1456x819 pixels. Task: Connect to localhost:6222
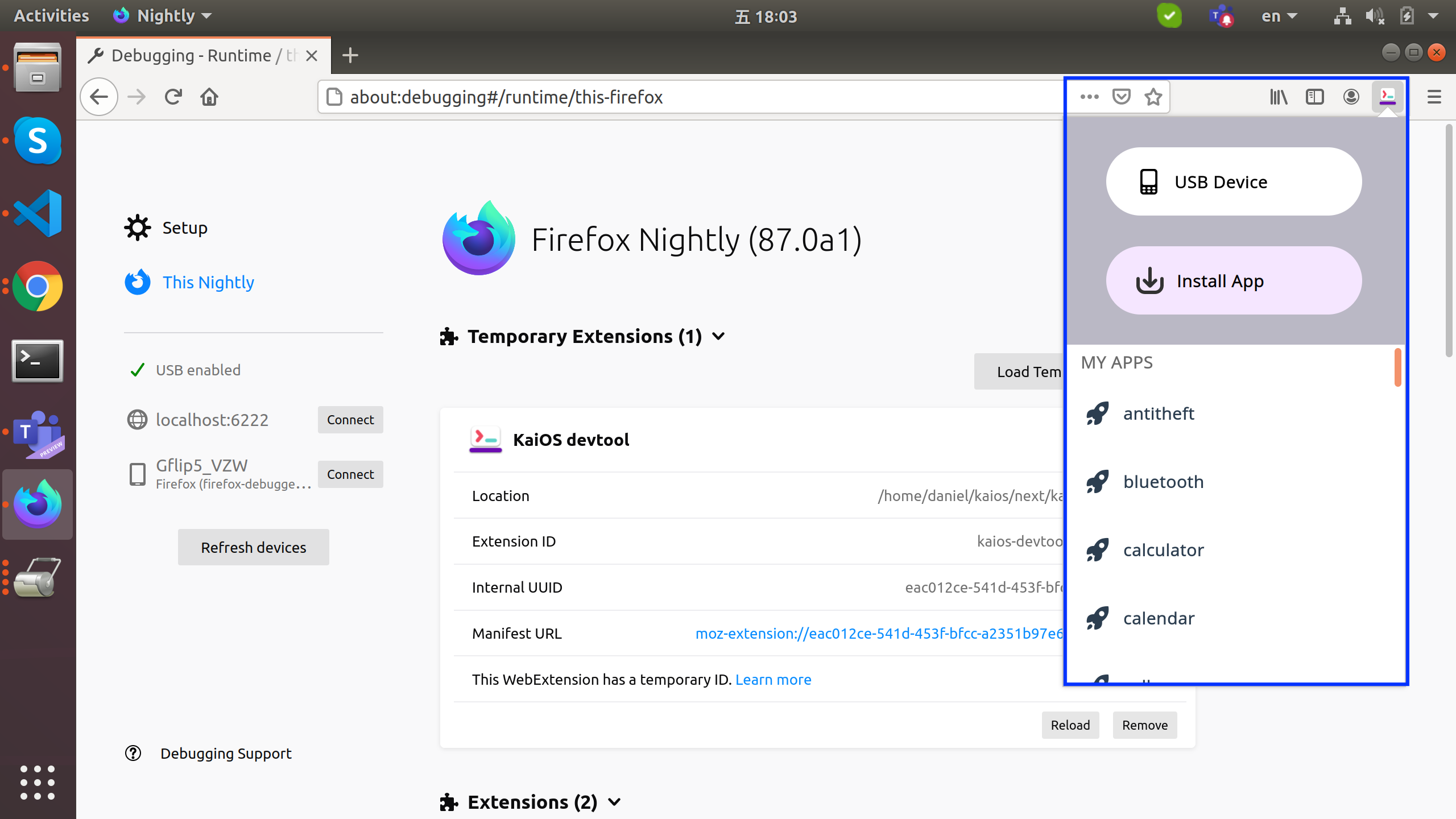coord(350,420)
